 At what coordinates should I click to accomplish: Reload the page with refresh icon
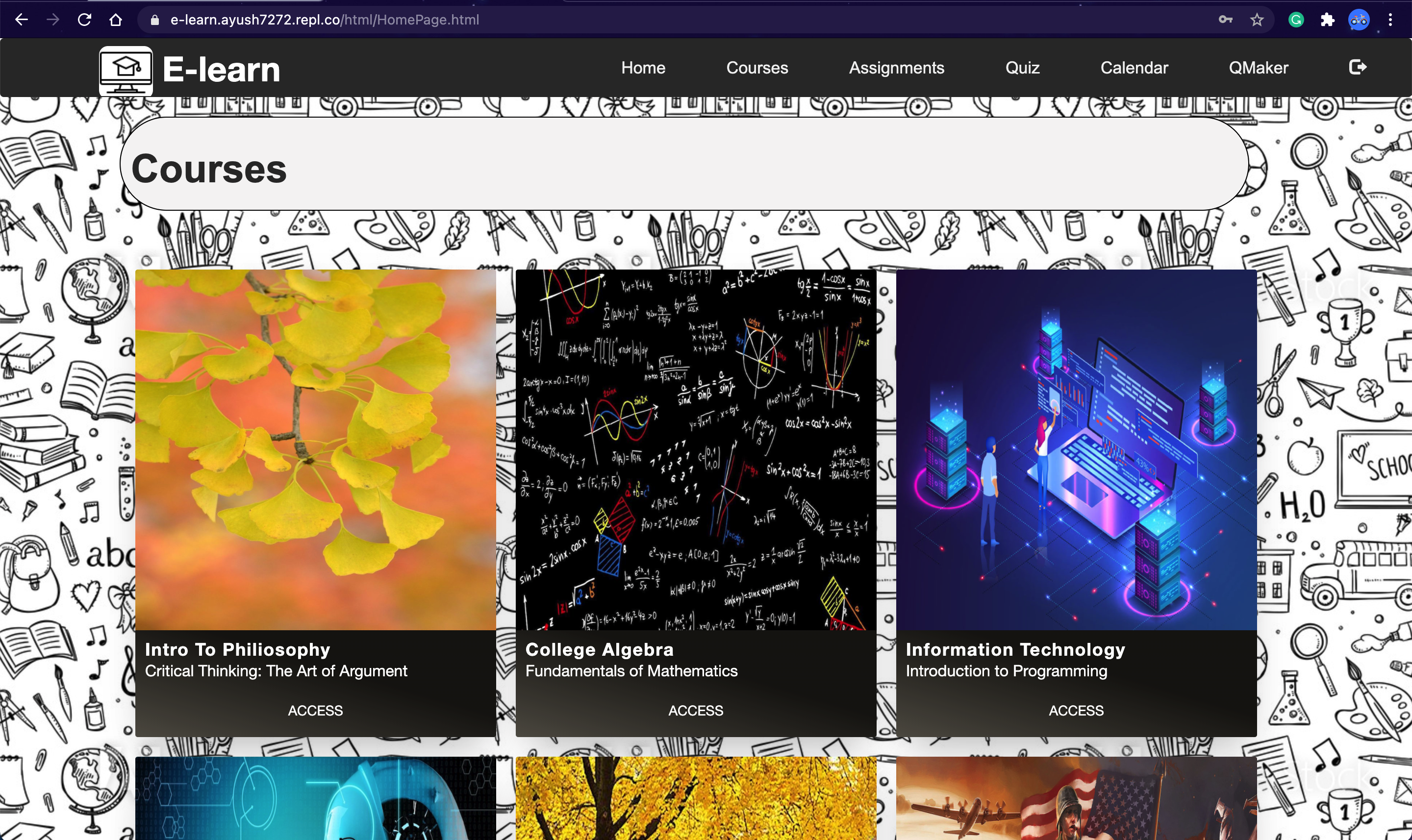[x=84, y=20]
